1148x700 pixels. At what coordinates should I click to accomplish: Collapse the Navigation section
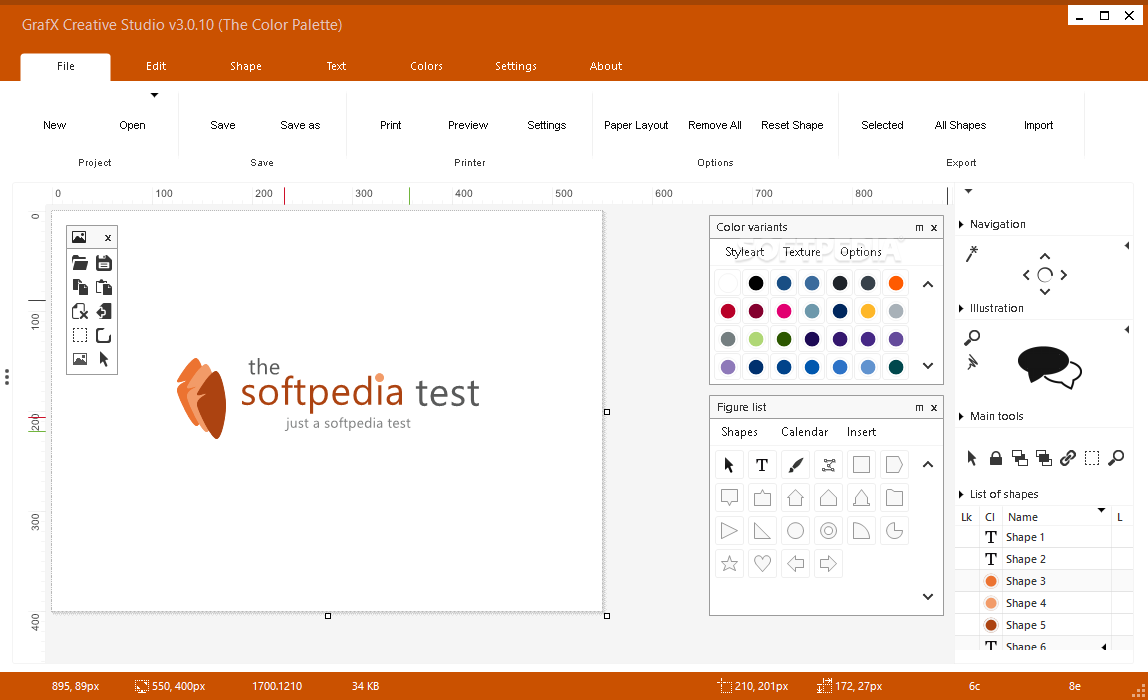[961, 224]
